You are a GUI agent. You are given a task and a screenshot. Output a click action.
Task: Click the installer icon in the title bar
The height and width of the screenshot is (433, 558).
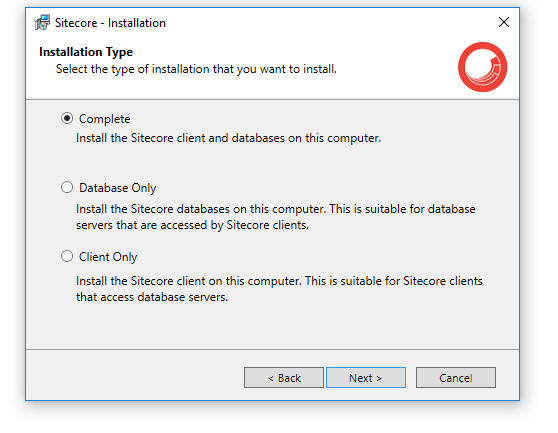point(42,22)
